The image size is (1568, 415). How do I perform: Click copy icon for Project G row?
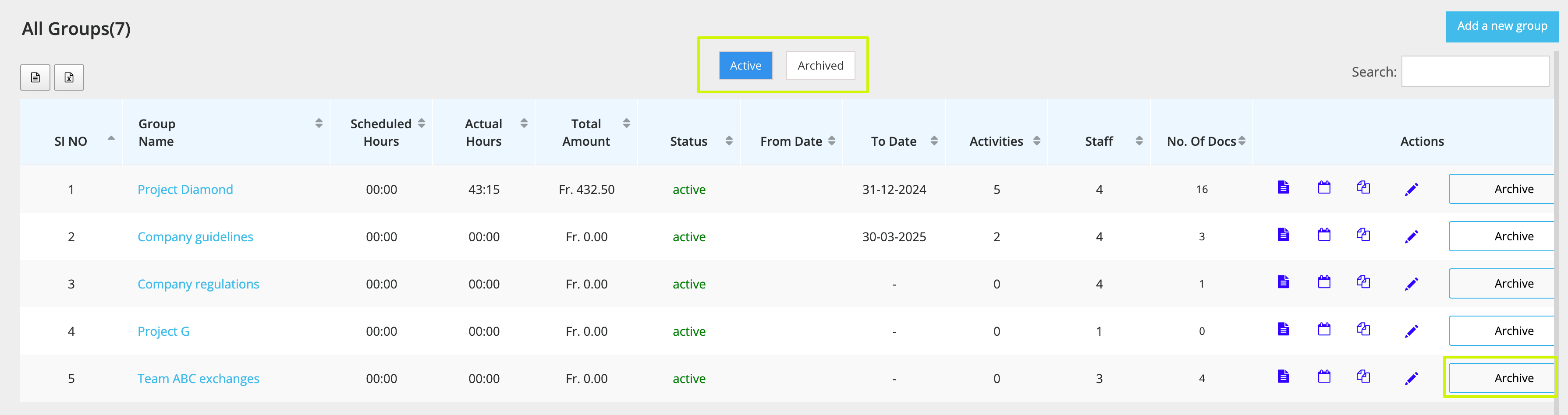click(x=1363, y=329)
